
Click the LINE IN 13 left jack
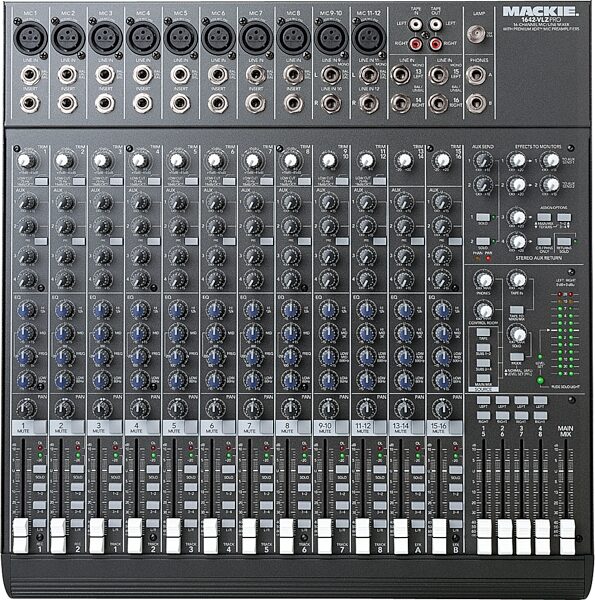coord(400,75)
